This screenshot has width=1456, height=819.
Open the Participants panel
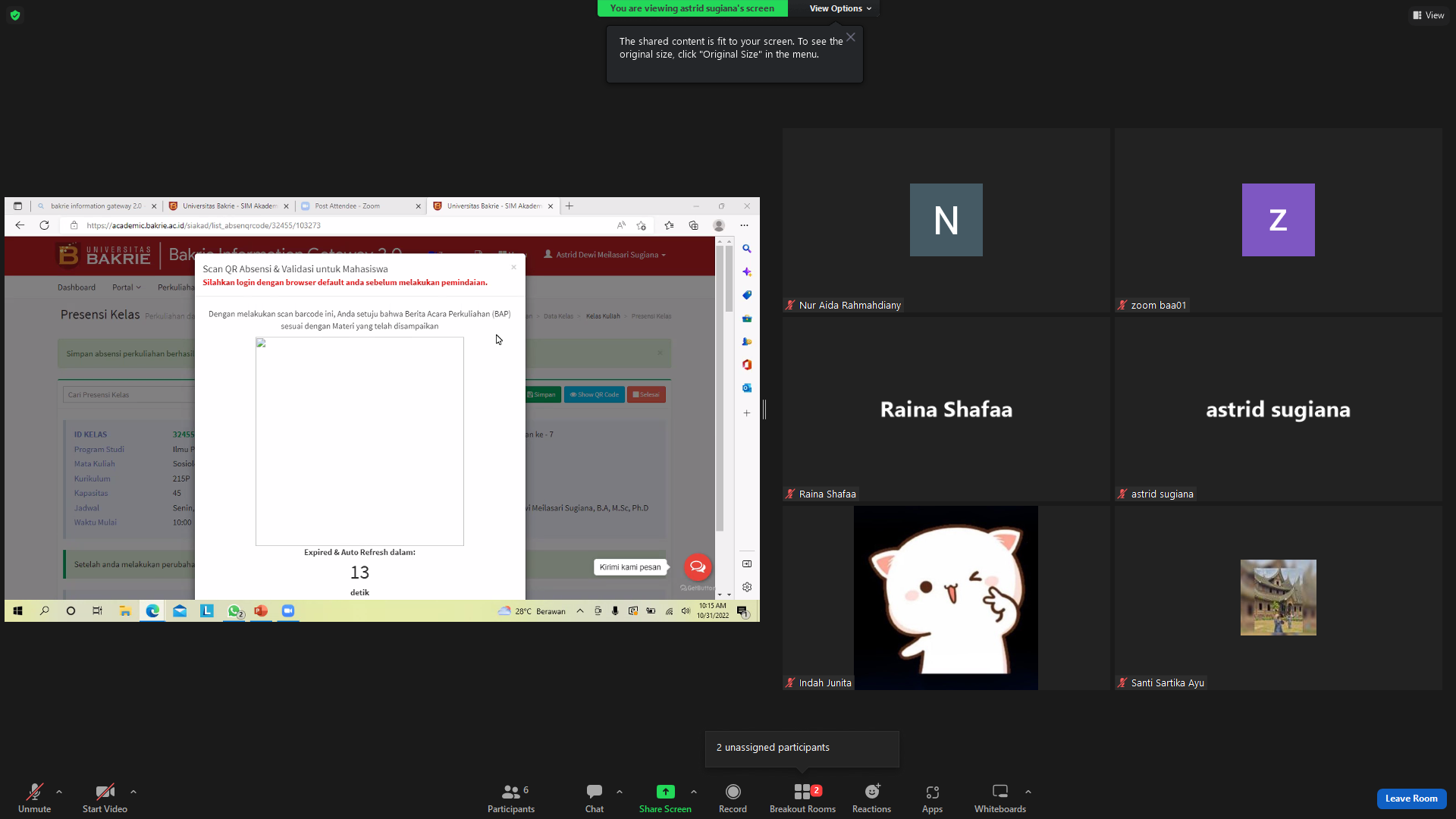[x=511, y=798]
